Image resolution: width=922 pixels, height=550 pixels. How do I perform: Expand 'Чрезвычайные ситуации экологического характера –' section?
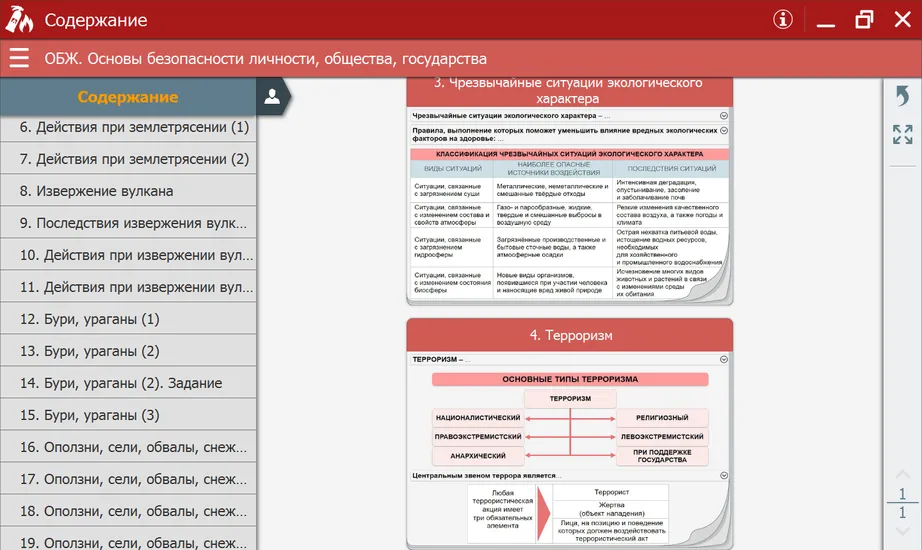pos(723,116)
